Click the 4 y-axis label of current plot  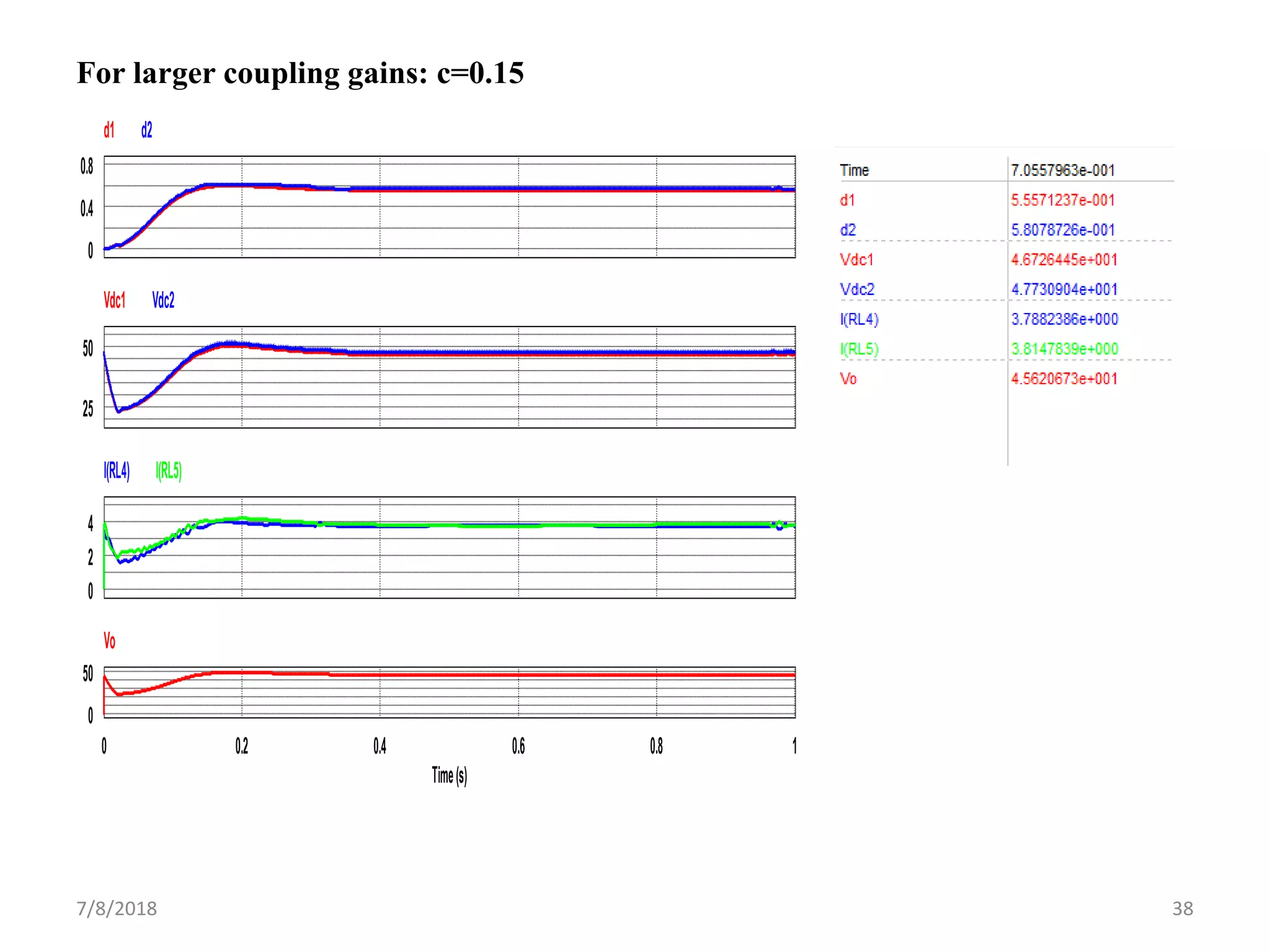pyautogui.click(x=91, y=524)
